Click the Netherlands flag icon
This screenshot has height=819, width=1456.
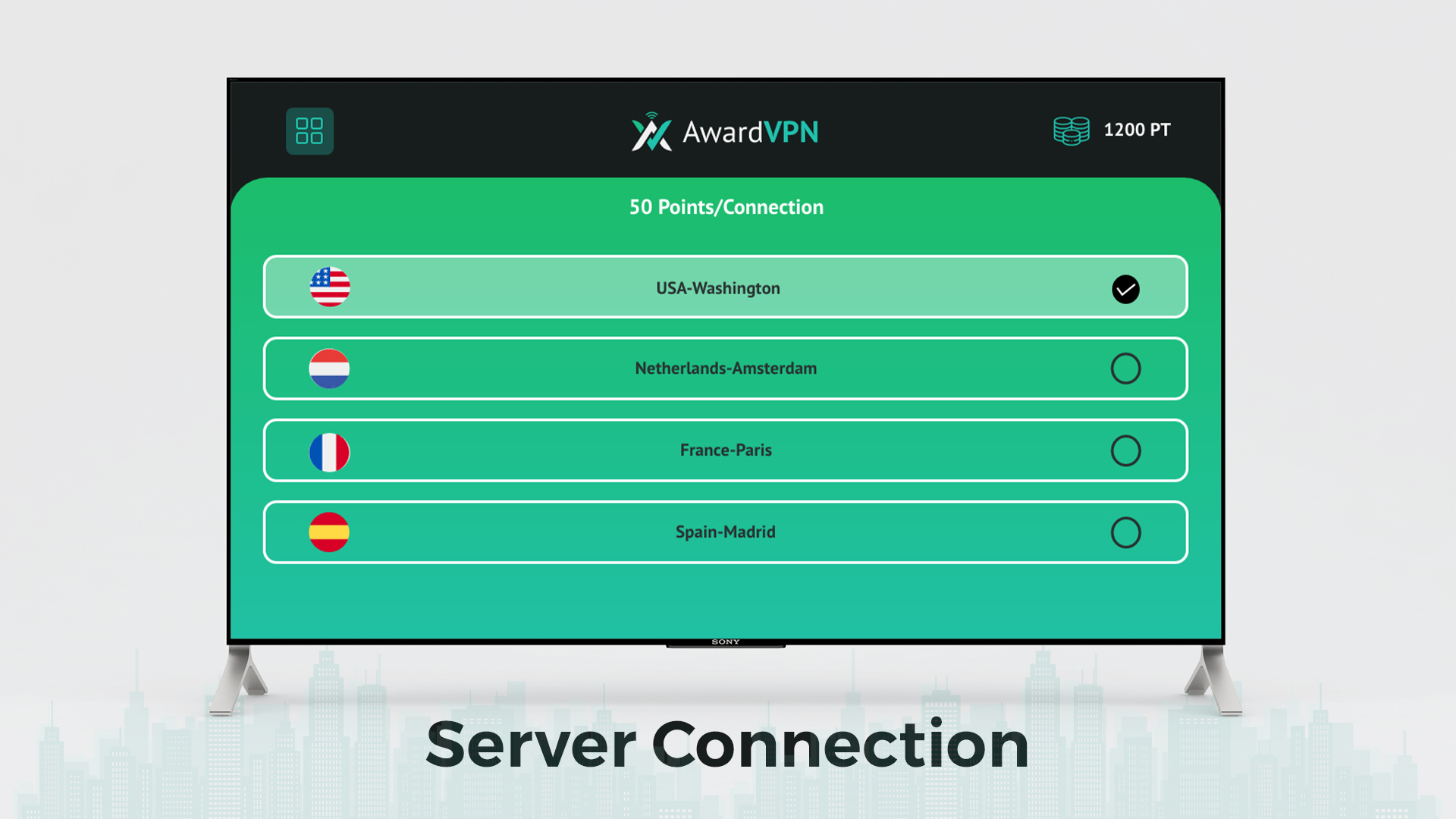point(330,369)
